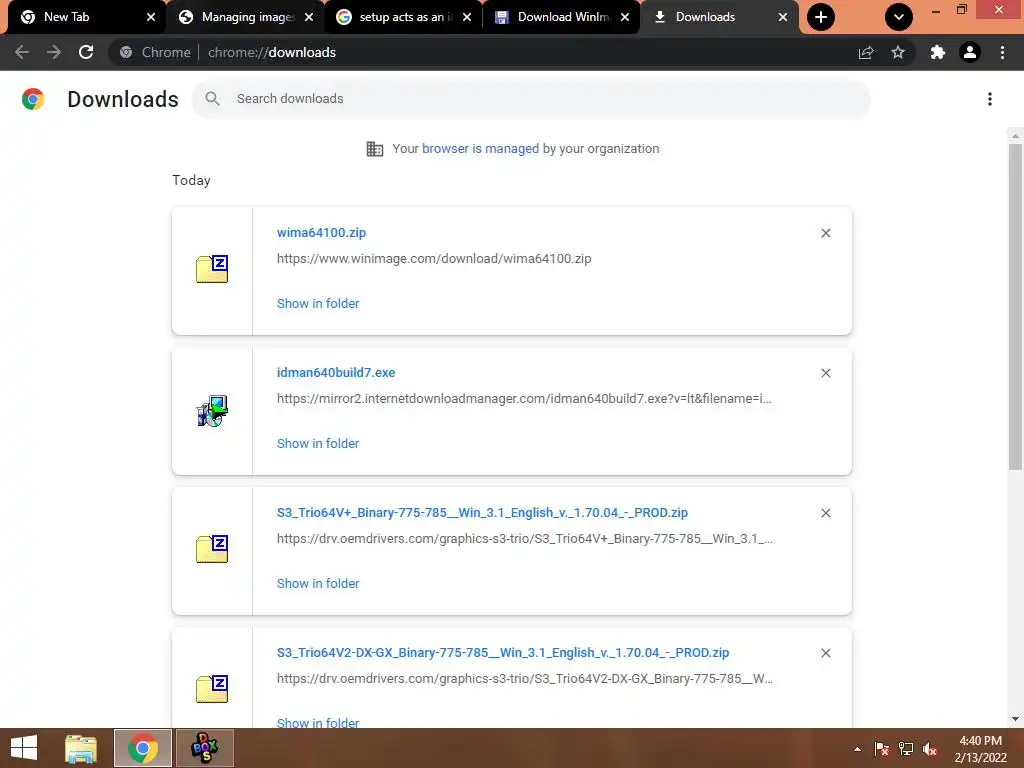Show S3_Trio64V+ zip in folder
1024x768 pixels.
(318, 583)
